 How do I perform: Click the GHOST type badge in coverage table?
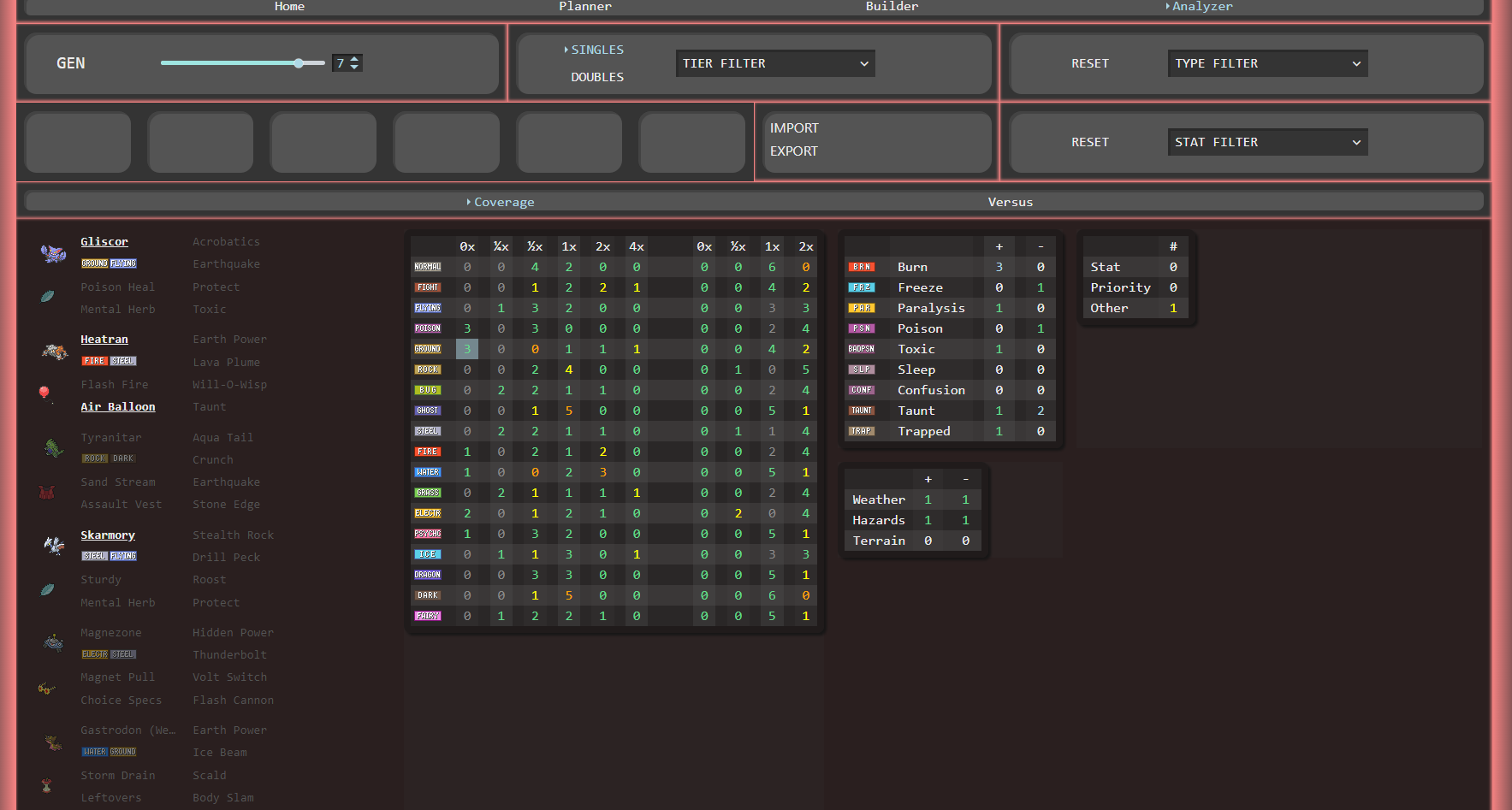(428, 411)
